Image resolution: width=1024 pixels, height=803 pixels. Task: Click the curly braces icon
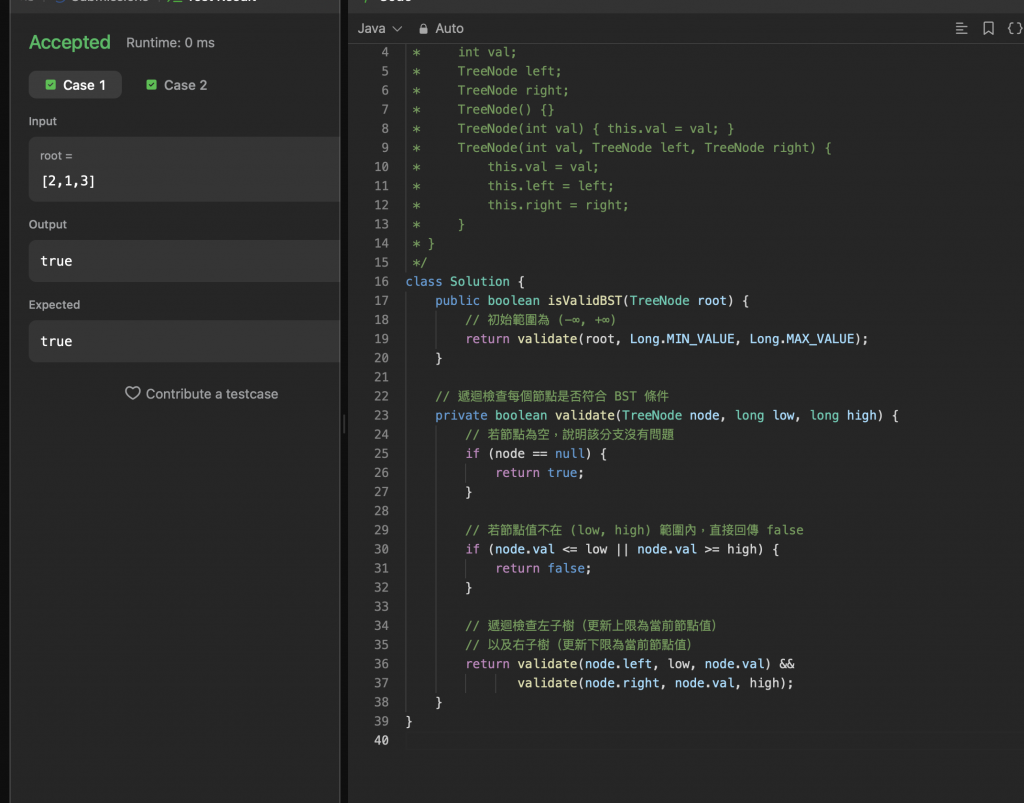[x=1014, y=28]
